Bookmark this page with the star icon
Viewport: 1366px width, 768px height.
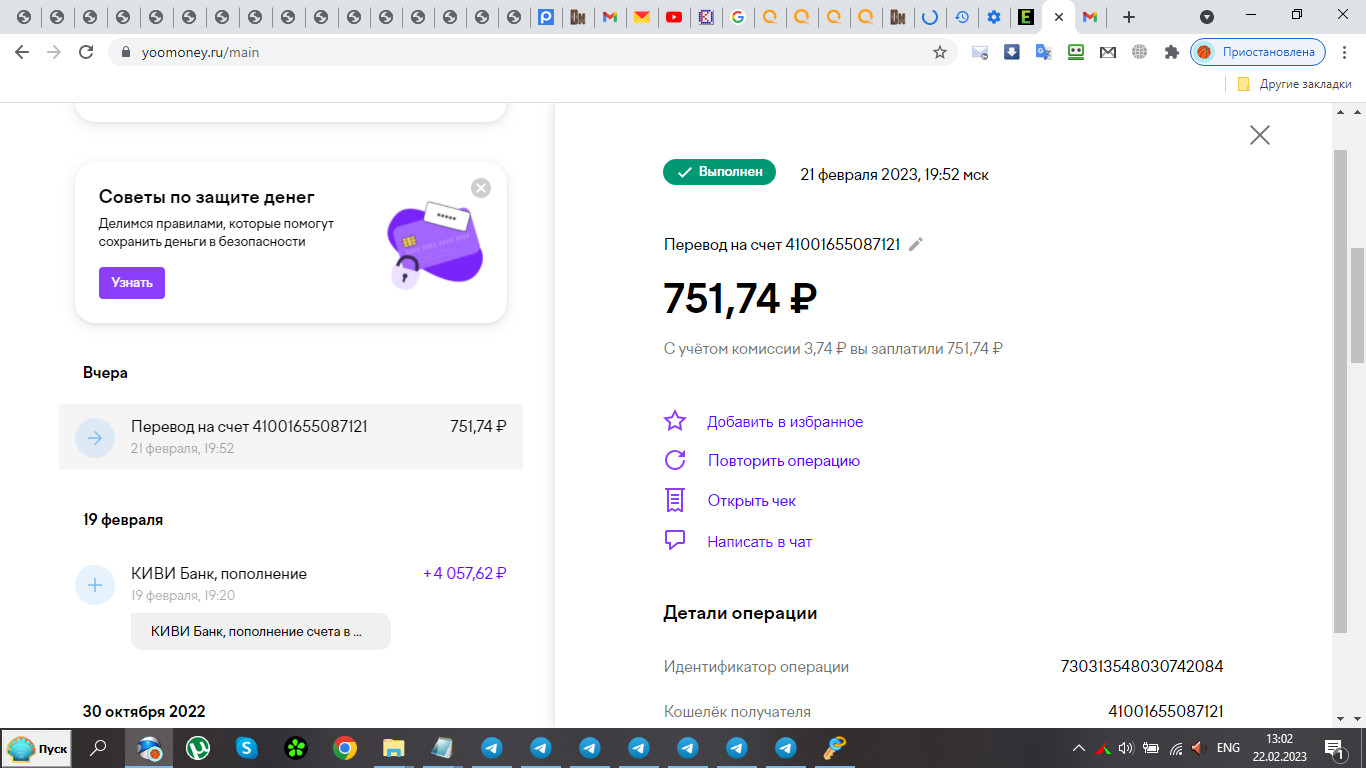pos(940,52)
